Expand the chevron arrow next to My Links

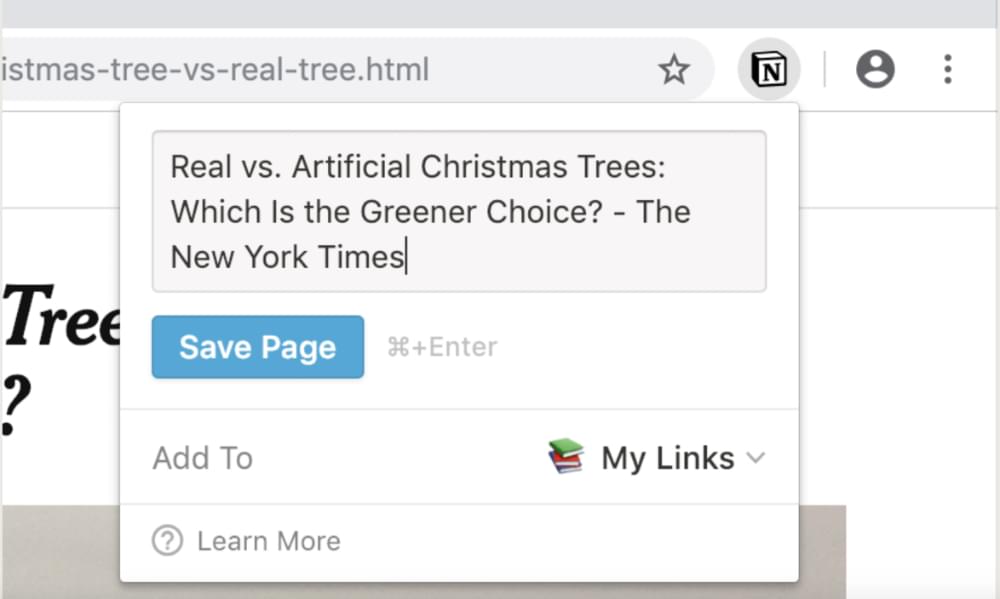coord(756,458)
